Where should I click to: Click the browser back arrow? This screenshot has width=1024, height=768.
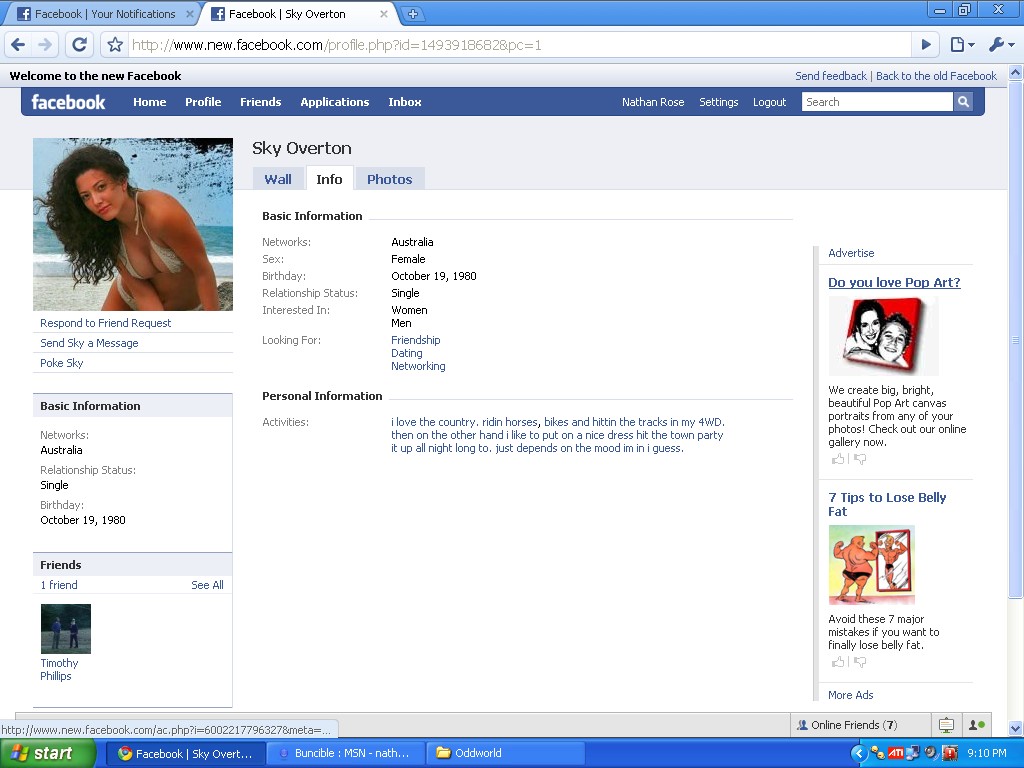[x=18, y=44]
